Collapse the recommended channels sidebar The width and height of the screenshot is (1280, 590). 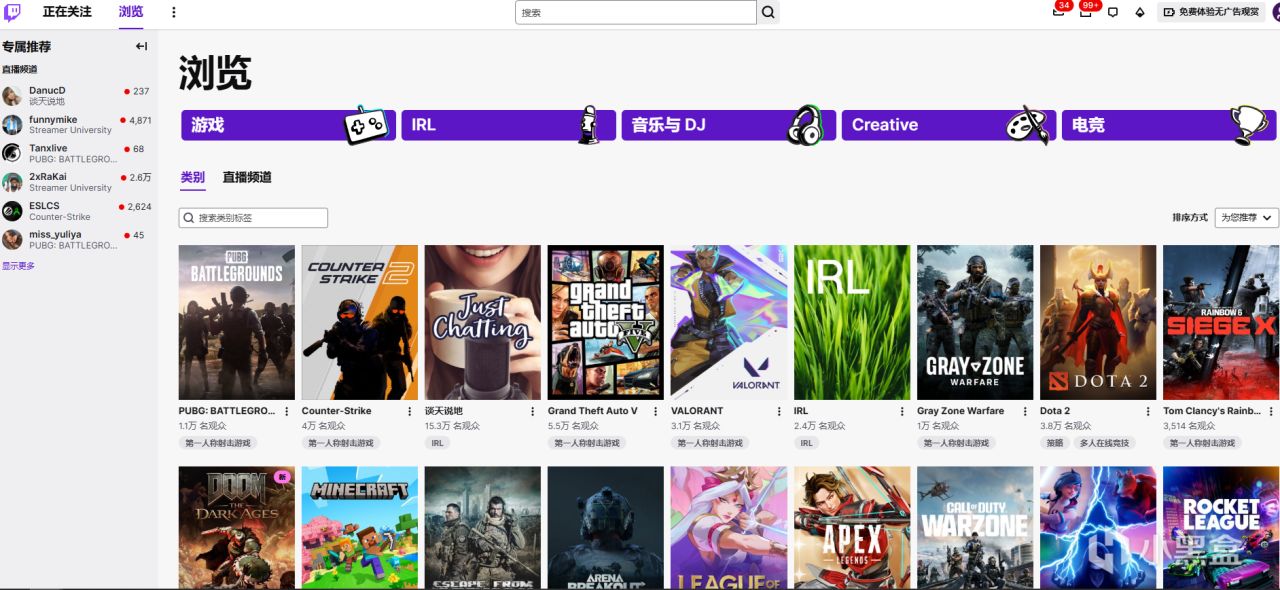coord(141,46)
